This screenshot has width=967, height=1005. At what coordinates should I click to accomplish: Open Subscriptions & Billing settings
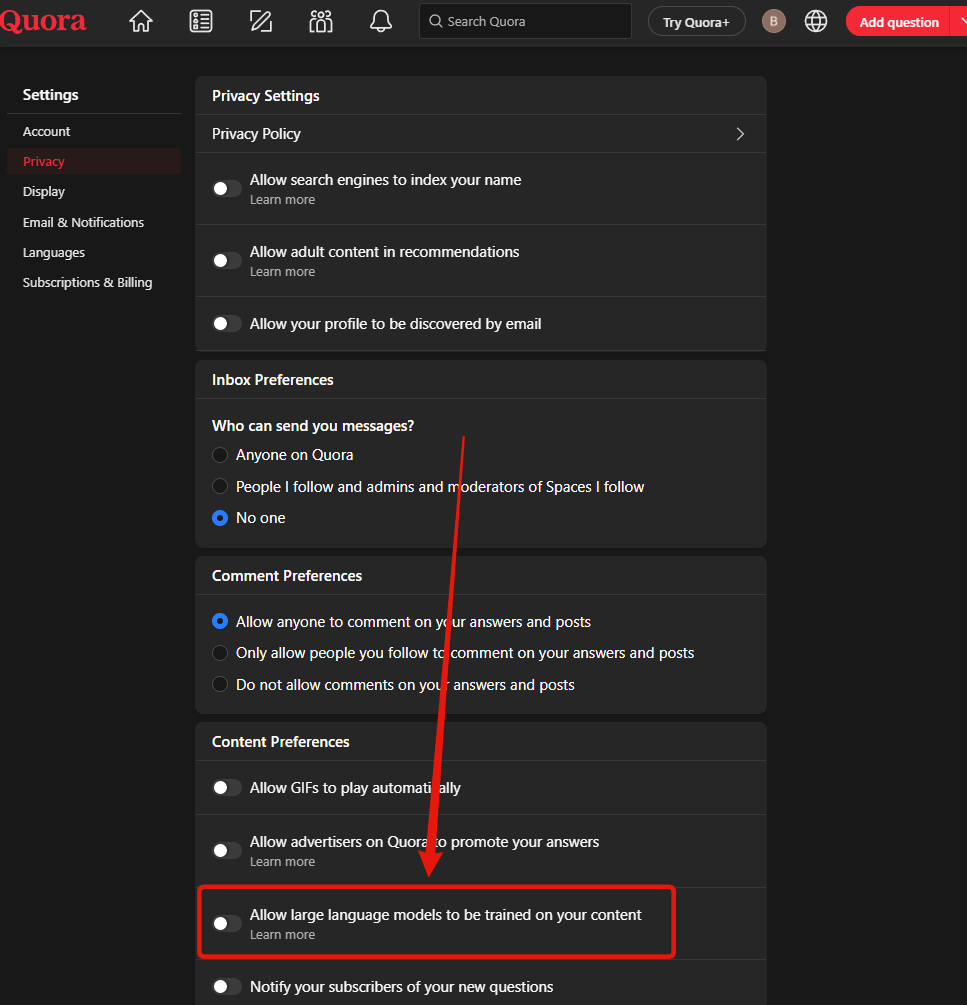click(88, 283)
